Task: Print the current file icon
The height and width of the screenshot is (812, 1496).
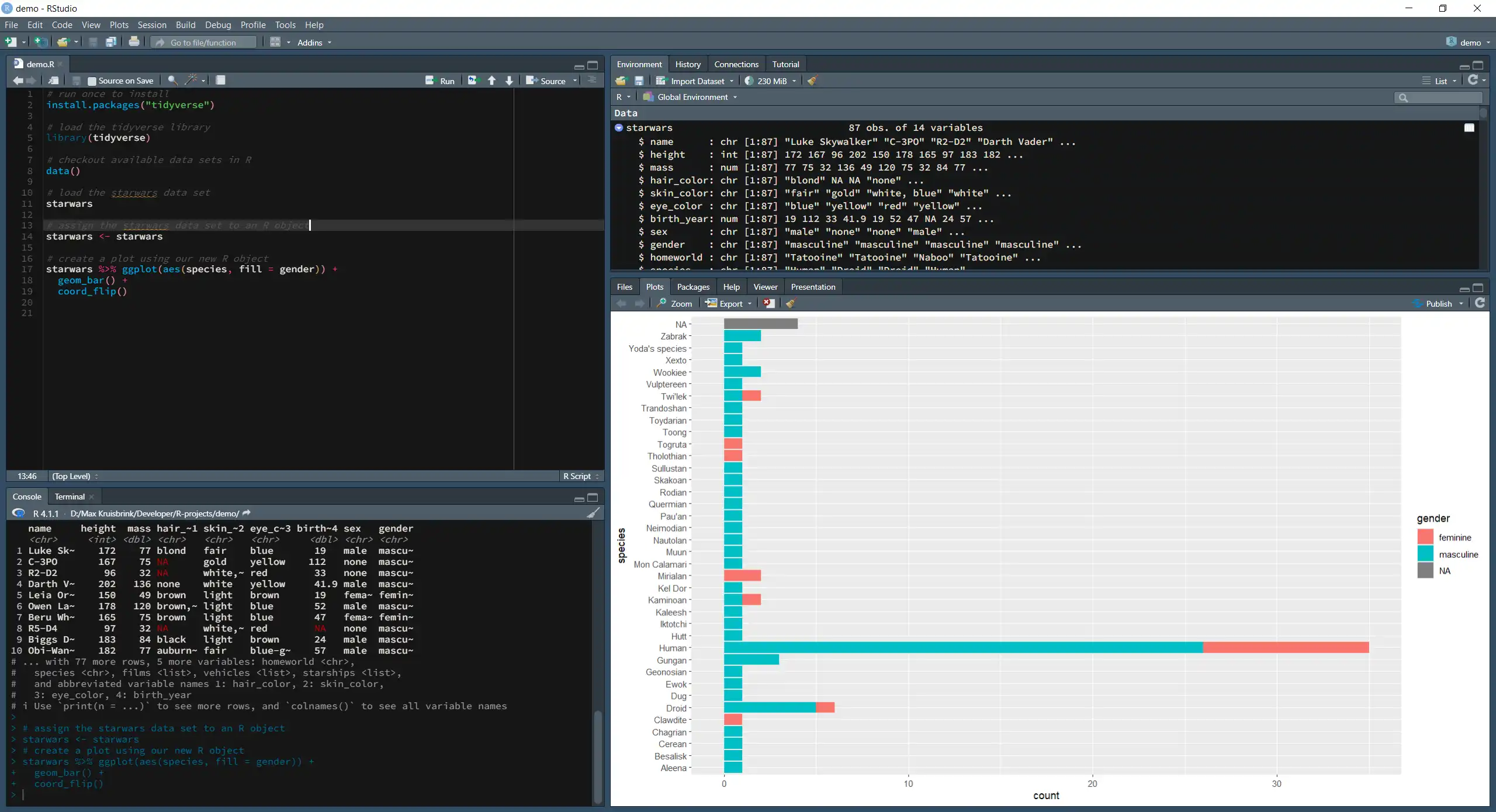Action: point(134,42)
